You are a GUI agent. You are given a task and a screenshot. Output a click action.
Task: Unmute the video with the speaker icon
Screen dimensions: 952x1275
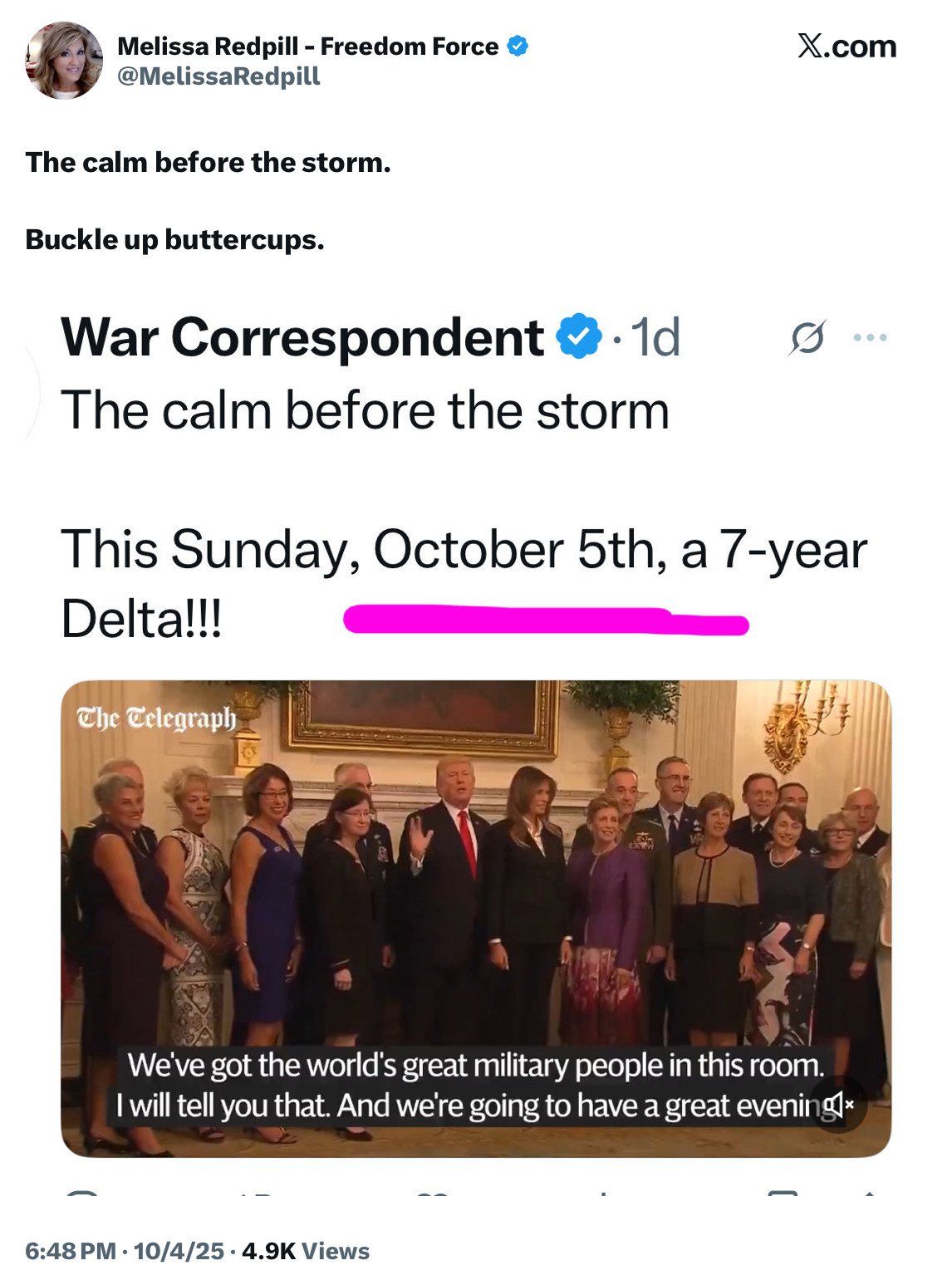point(838,1105)
